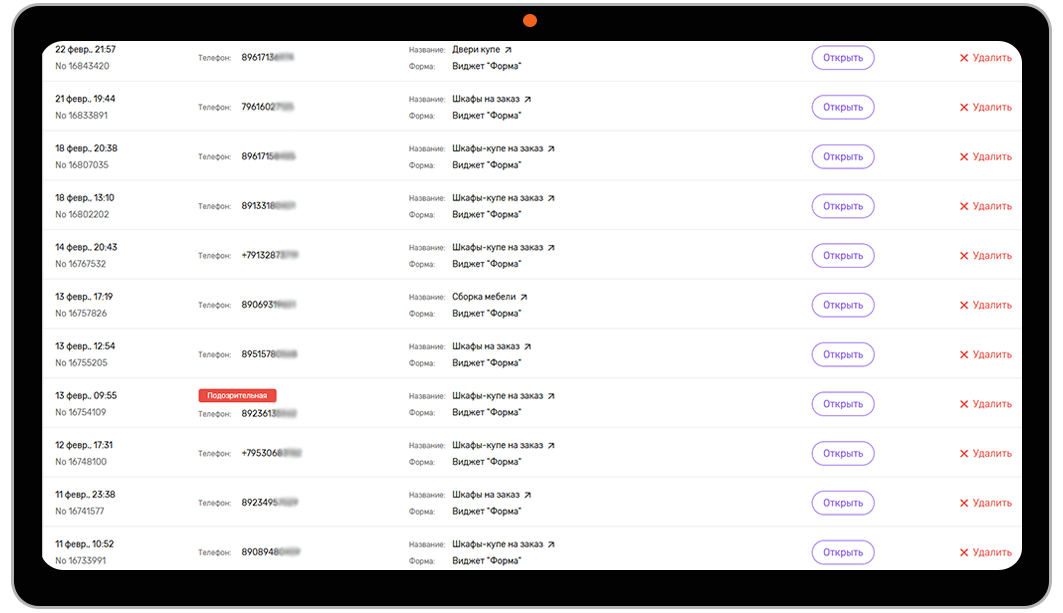Click the red X icon for request No 16843420
1063x613 pixels.
(964, 58)
